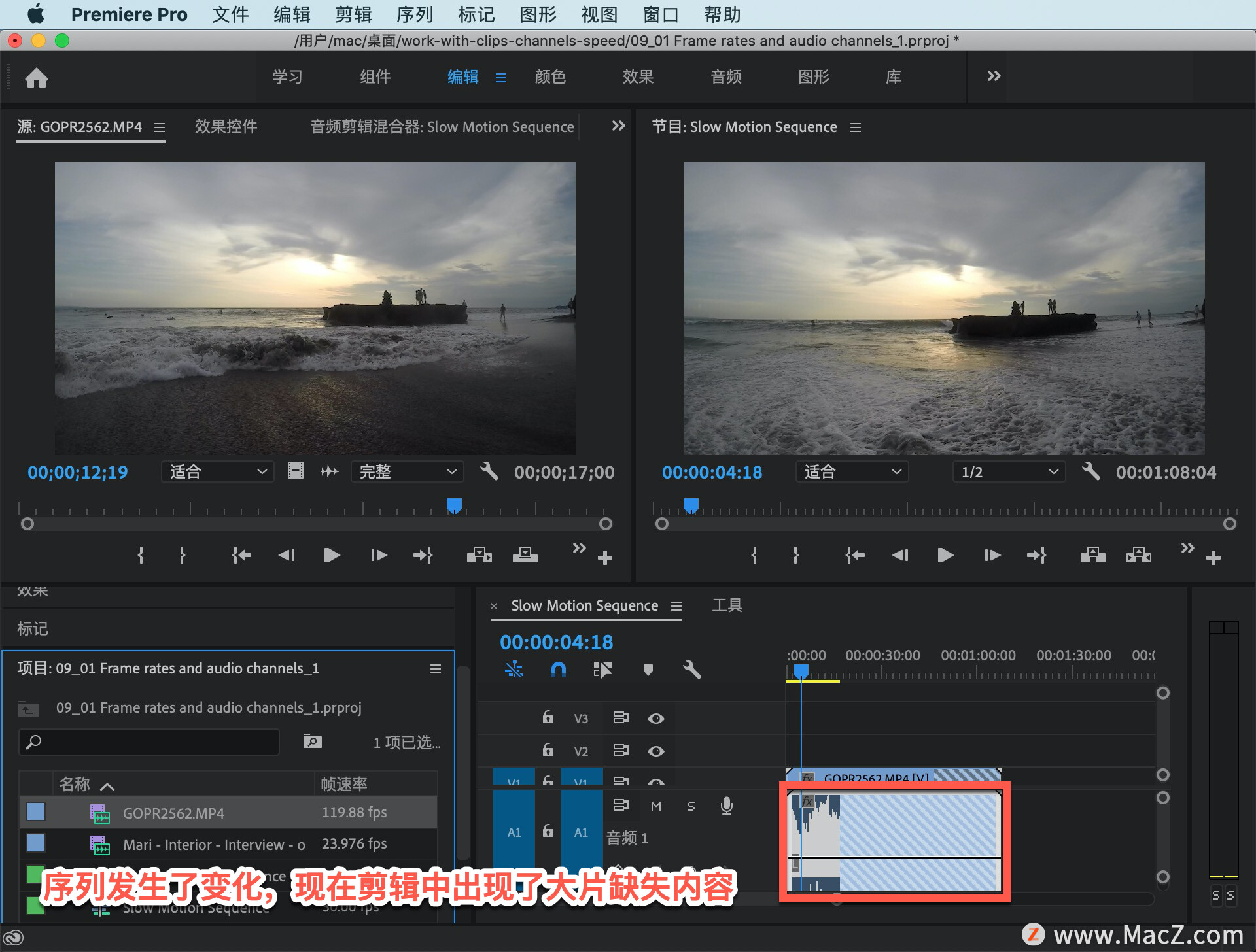Image resolution: width=1256 pixels, height=952 pixels.
Task: Open the Settings filmstrip icon in Source monitor
Action: [x=296, y=471]
